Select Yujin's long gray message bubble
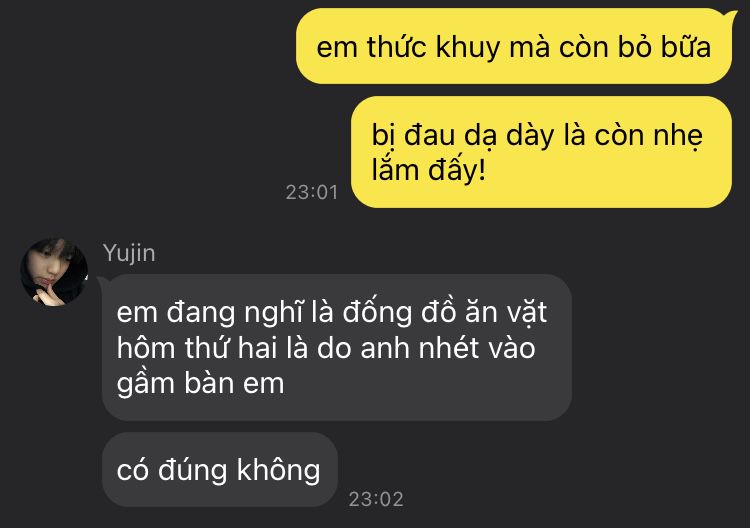750x528 pixels. point(337,348)
